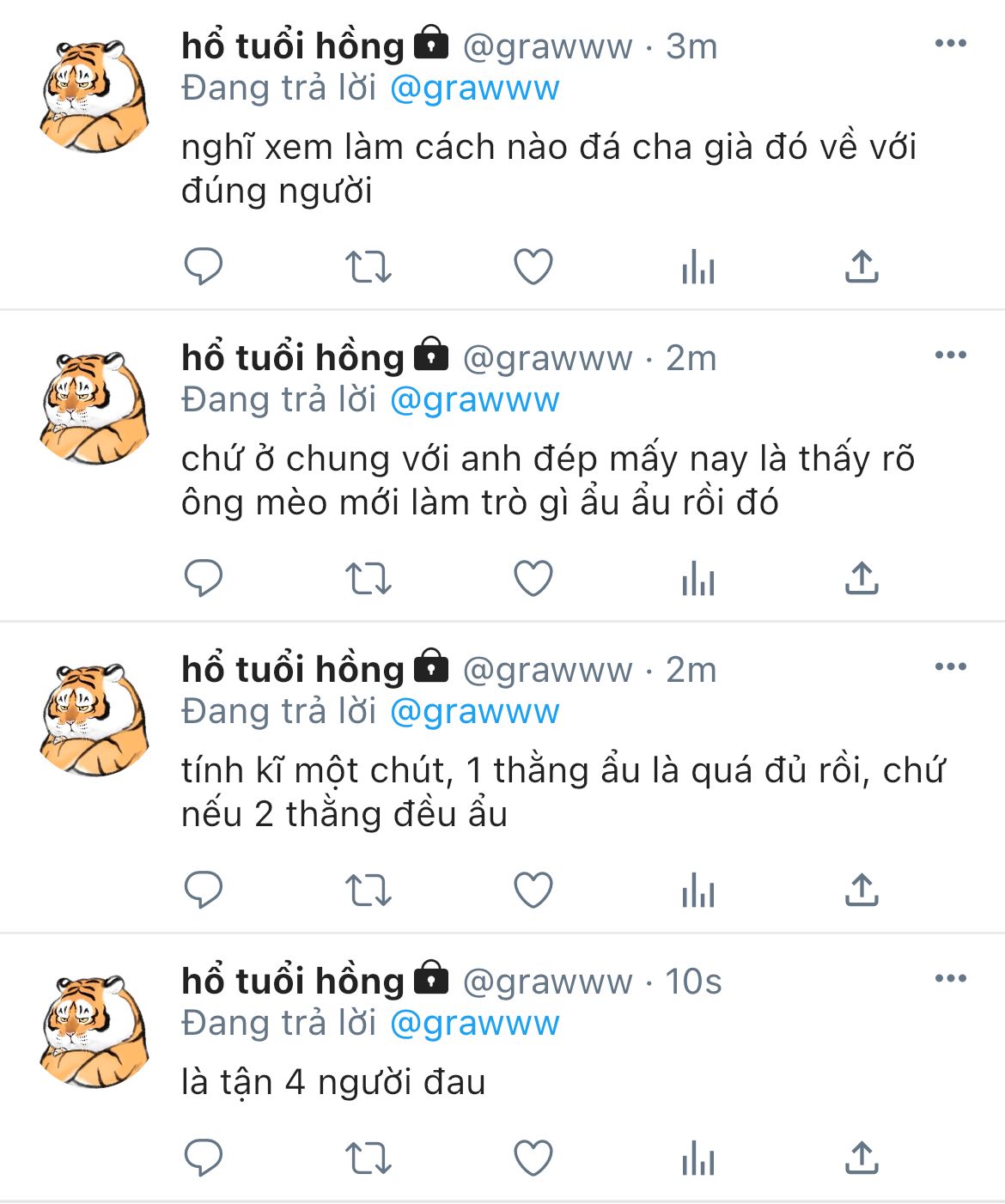Like the tweet ending 'đúng người'

(x=533, y=266)
